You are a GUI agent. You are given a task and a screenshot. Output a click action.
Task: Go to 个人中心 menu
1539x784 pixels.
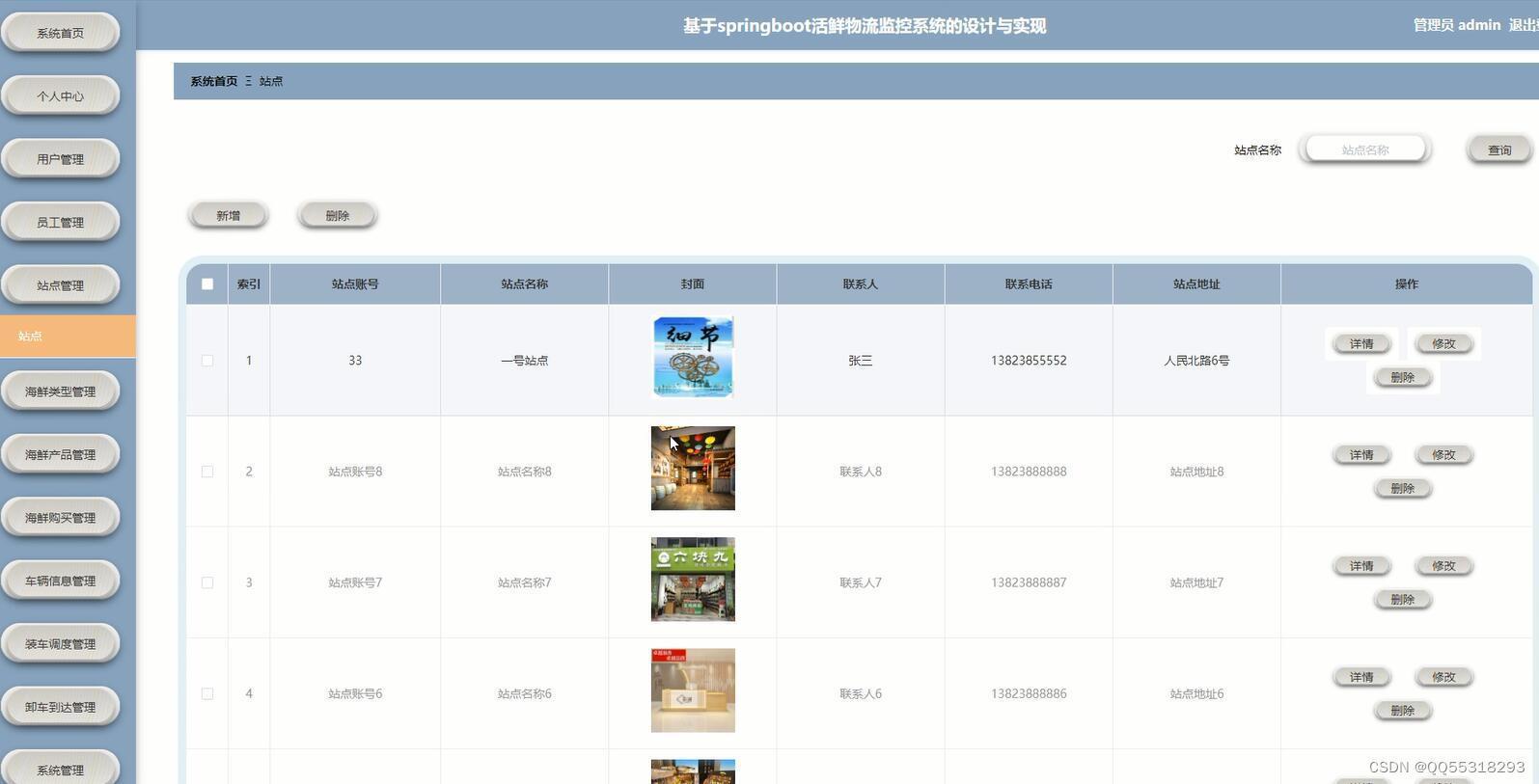click(x=60, y=95)
